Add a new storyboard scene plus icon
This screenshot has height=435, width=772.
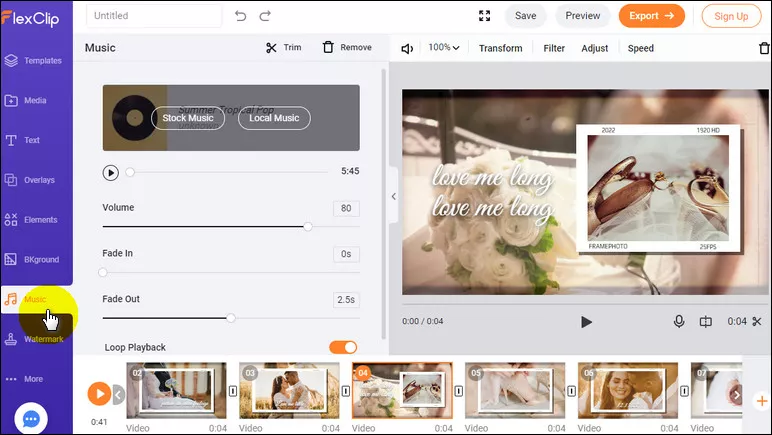coord(762,401)
